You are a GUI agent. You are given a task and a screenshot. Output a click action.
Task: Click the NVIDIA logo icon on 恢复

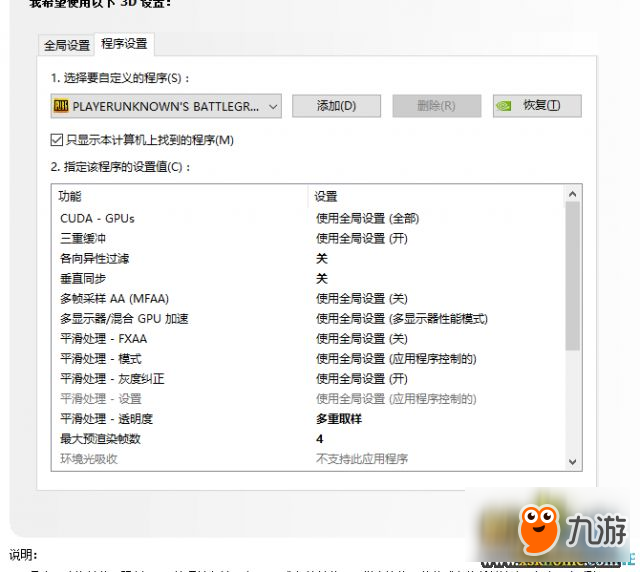coord(504,106)
